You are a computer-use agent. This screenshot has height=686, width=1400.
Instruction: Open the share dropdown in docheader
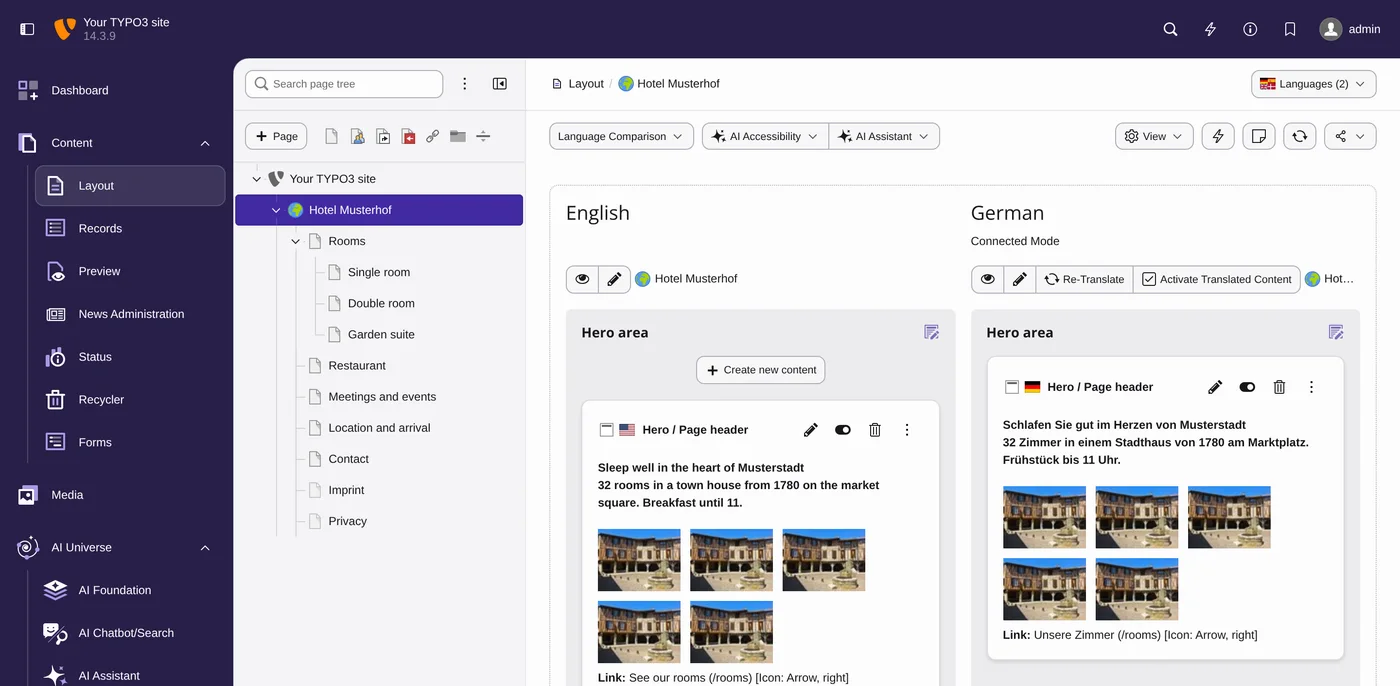[x=1350, y=136]
